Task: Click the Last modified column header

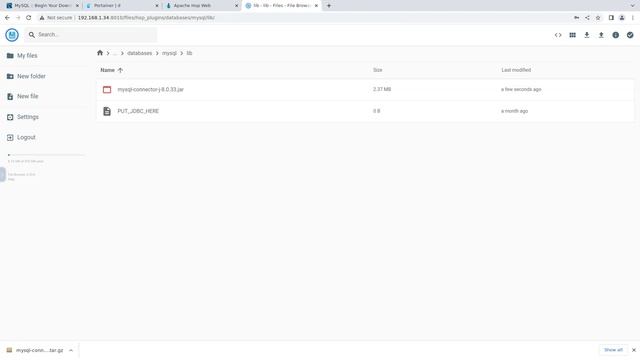Action: (x=516, y=70)
